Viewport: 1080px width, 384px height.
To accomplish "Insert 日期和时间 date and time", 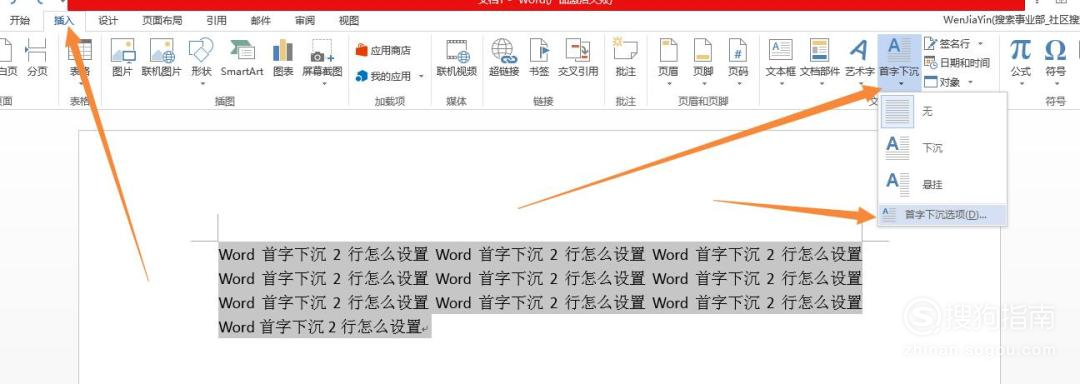I will (957, 63).
